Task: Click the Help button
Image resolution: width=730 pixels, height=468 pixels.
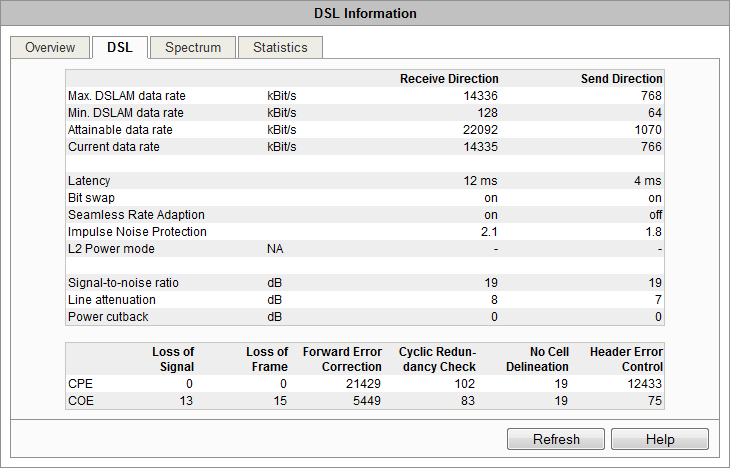Action: coord(659,439)
